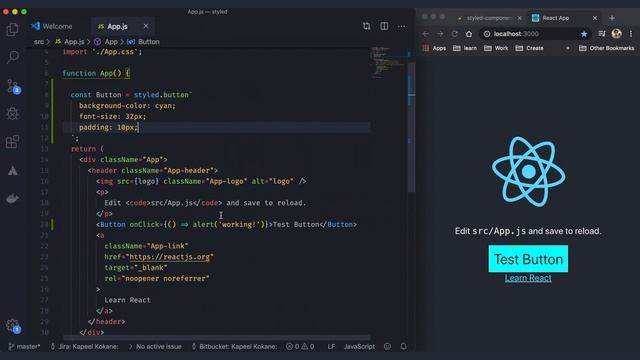This screenshot has width=640, height=360.
Task: Click Jira: Kapeel Kokane status item
Action: [x=84, y=347]
